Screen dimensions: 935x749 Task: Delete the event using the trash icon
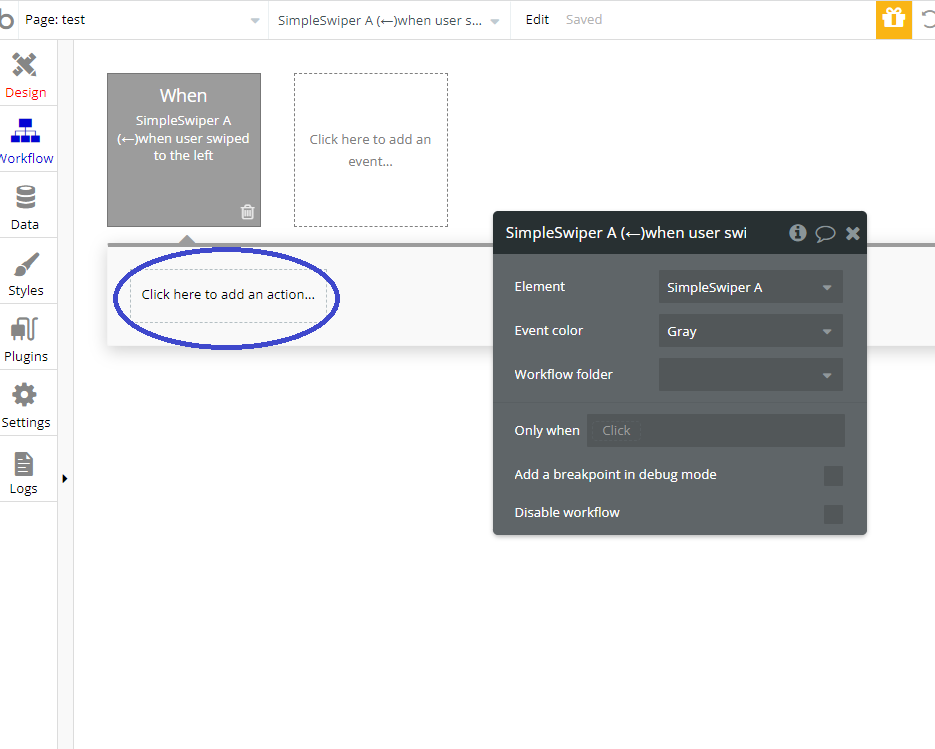(248, 212)
